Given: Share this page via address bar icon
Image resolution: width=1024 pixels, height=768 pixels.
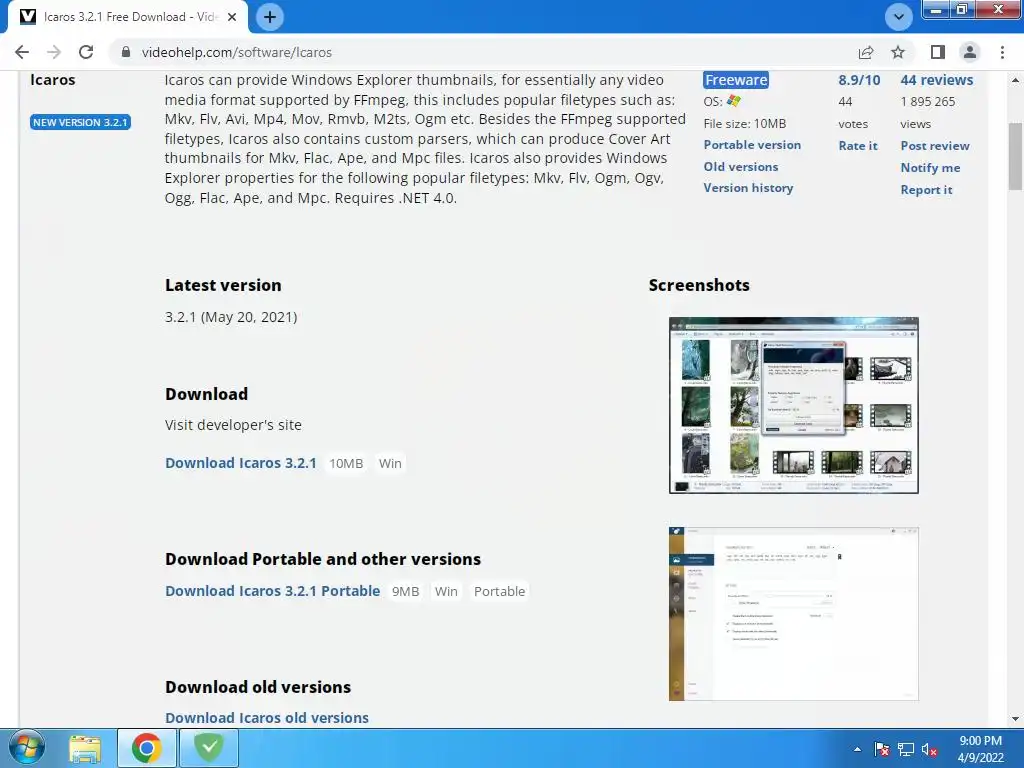Looking at the screenshot, I should pyautogui.click(x=866, y=52).
